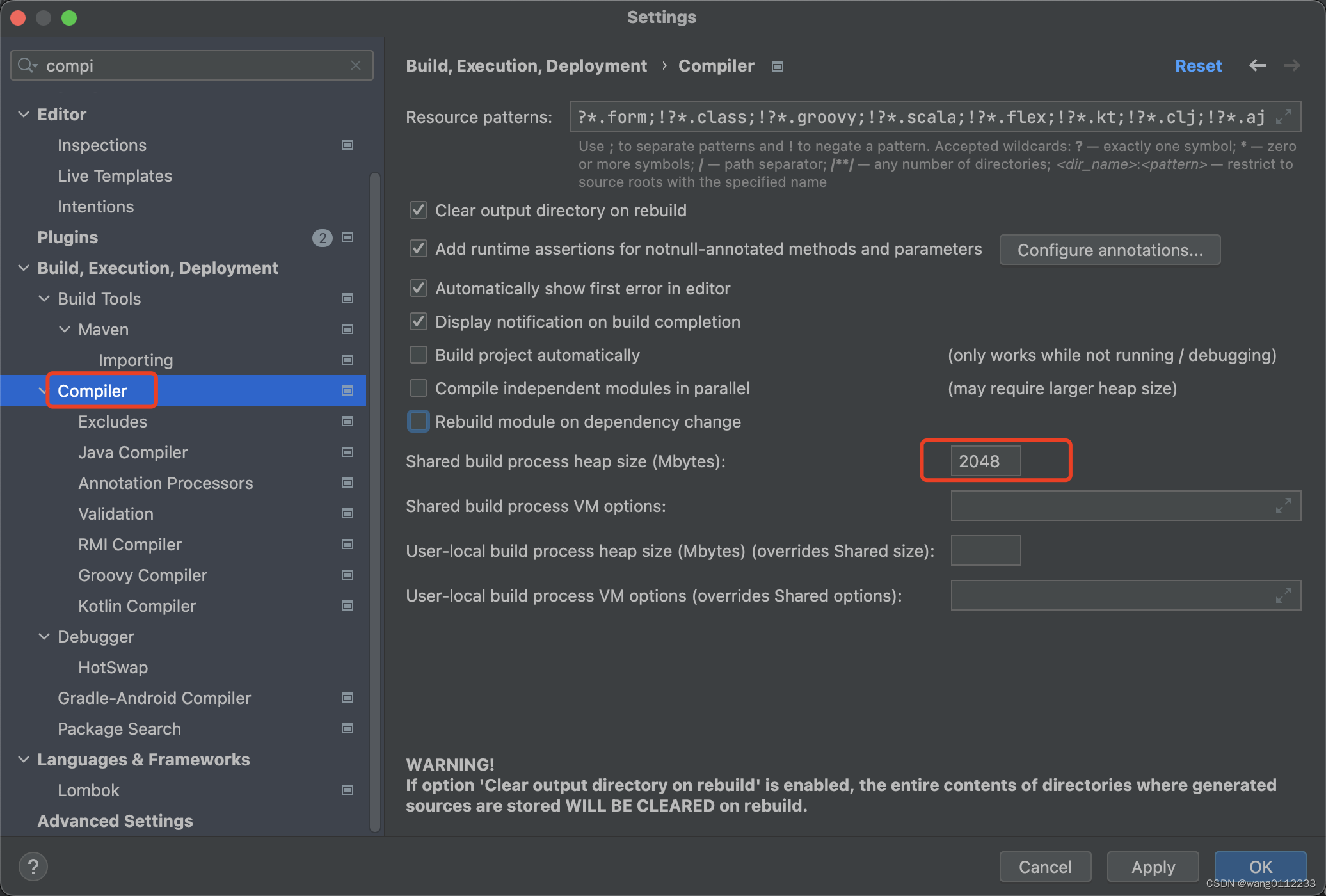Click the Reset link
1326x896 pixels.
(x=1198, y=66)
